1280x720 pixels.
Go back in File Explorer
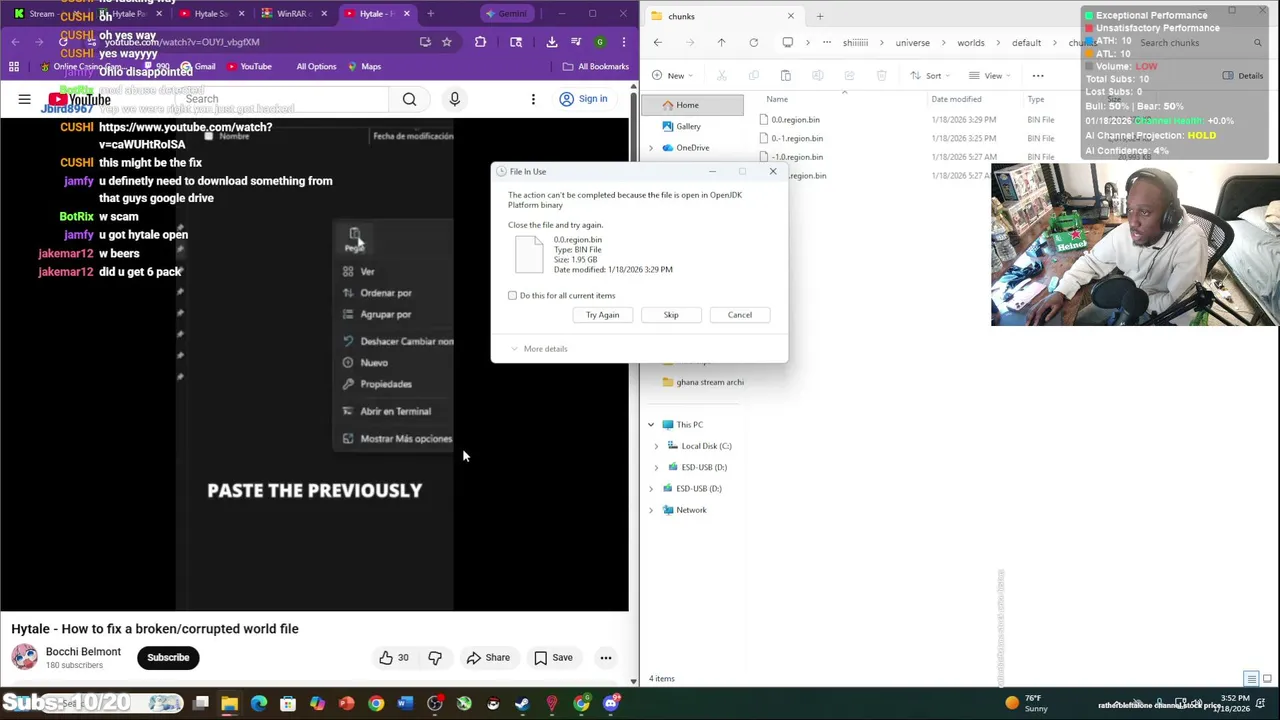[x=657, y=43]
